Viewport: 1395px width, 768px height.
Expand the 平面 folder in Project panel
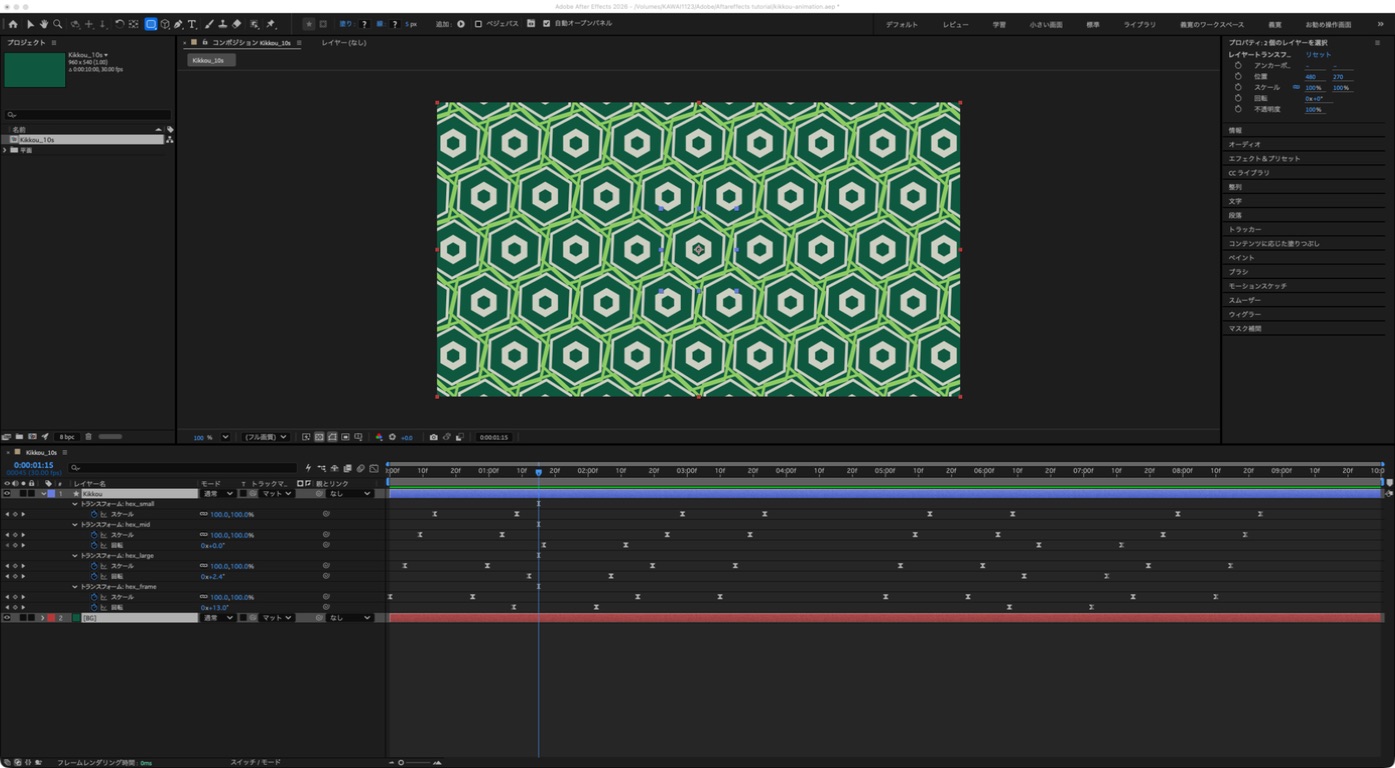(5, 150)
